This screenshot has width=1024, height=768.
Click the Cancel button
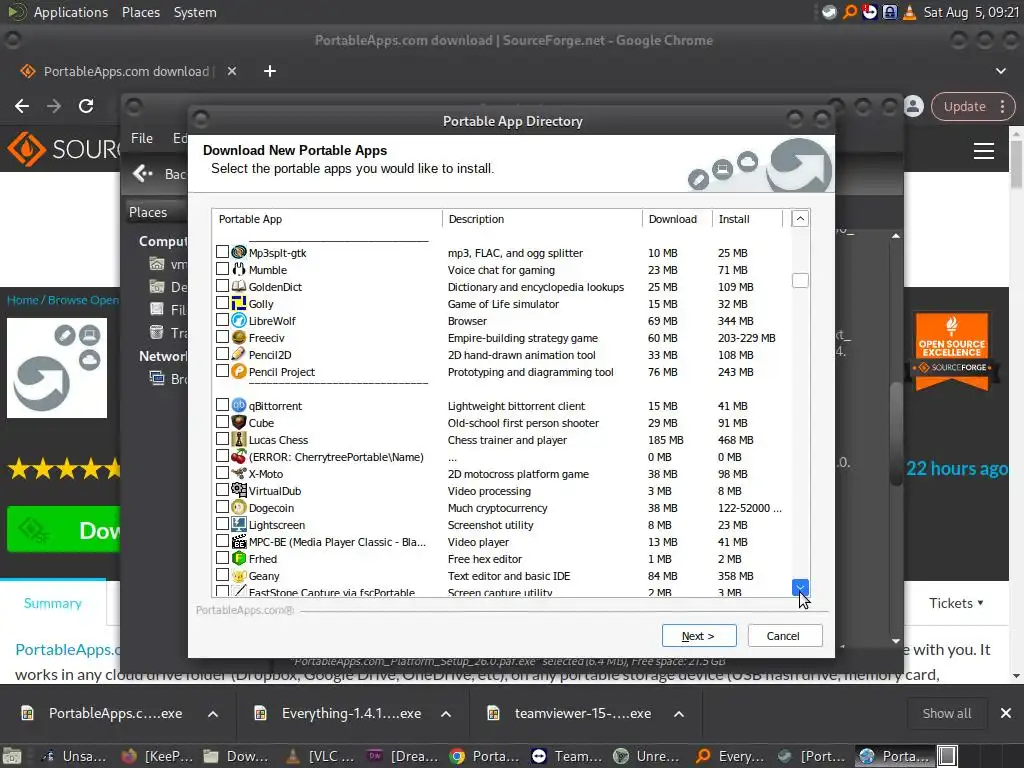[x=784, y=635]
